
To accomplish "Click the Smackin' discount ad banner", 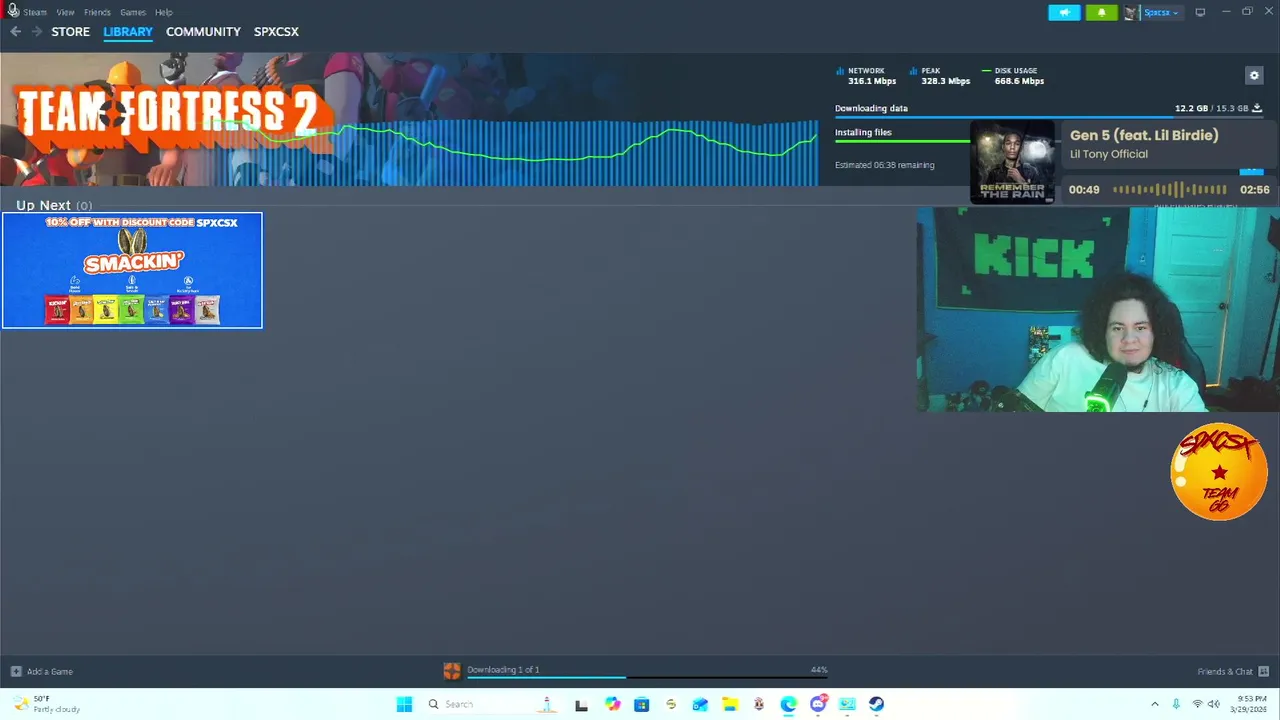I will [x=132, y=270].
